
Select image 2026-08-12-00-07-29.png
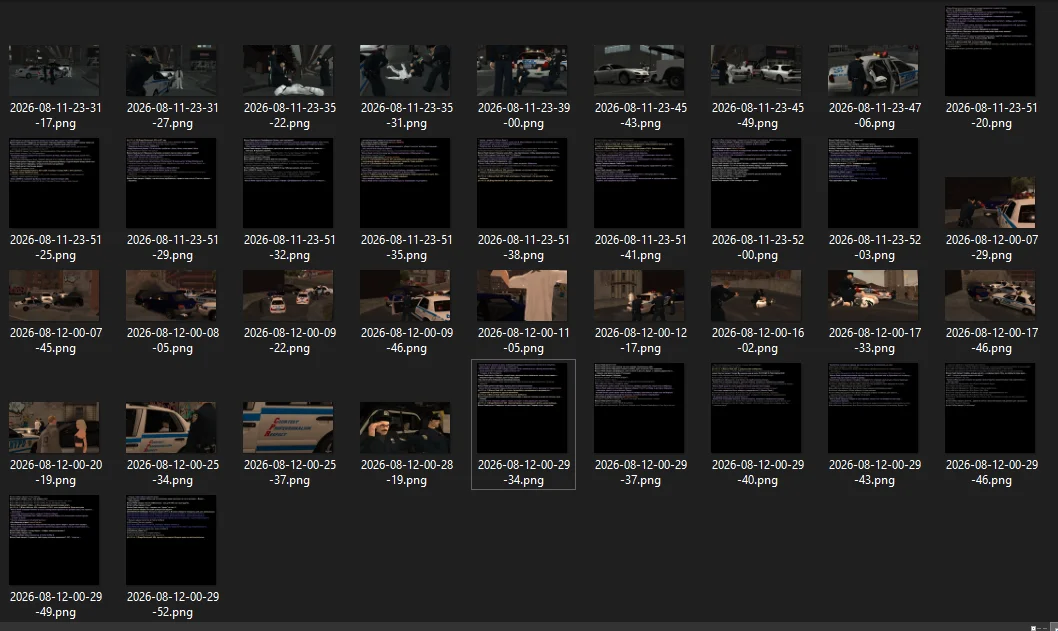(990, 202)
